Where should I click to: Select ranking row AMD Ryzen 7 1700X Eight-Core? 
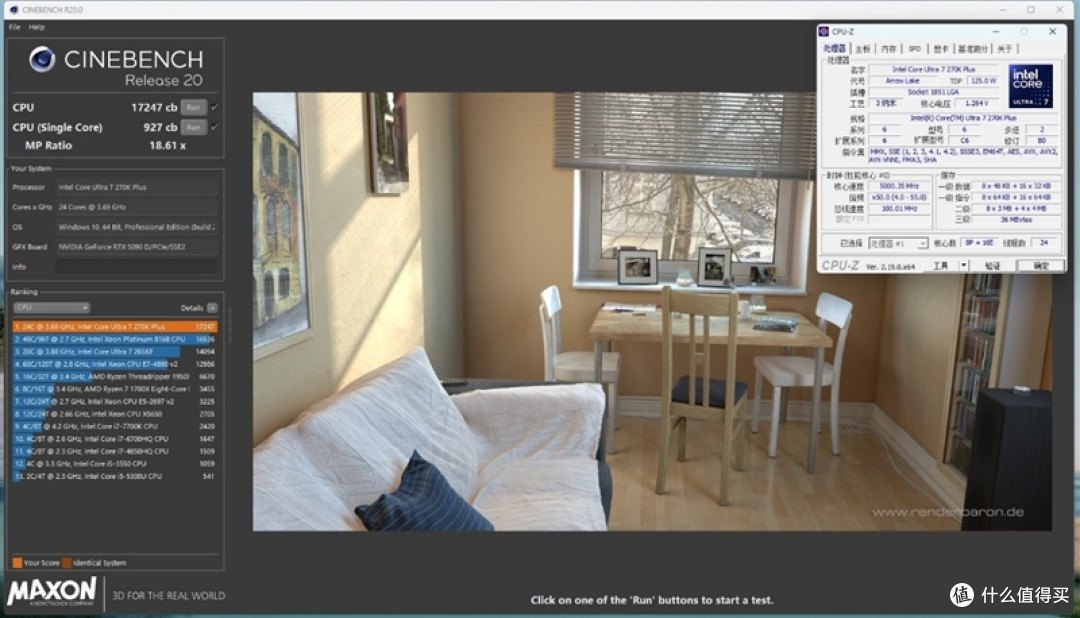coord(114,389)
